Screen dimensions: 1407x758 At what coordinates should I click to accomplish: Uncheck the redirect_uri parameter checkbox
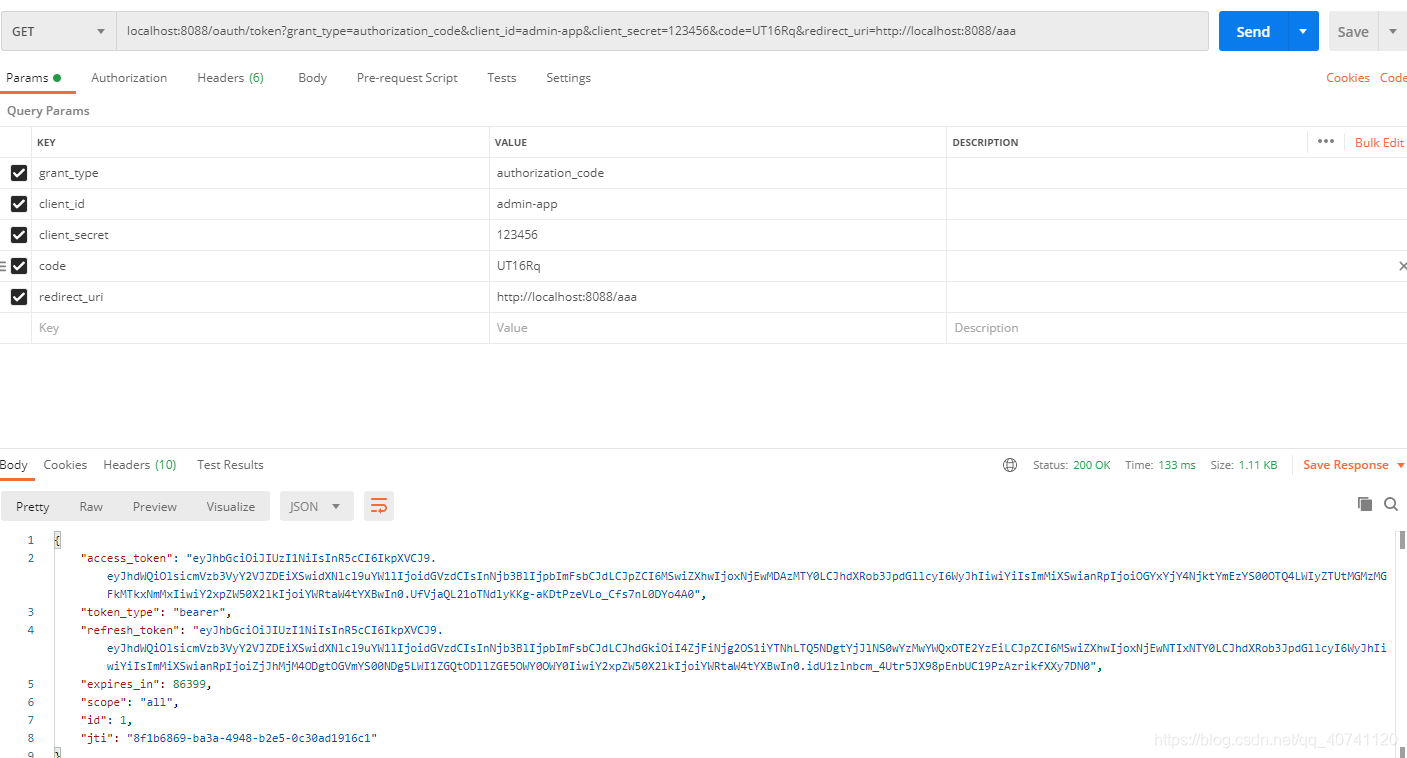18,297
